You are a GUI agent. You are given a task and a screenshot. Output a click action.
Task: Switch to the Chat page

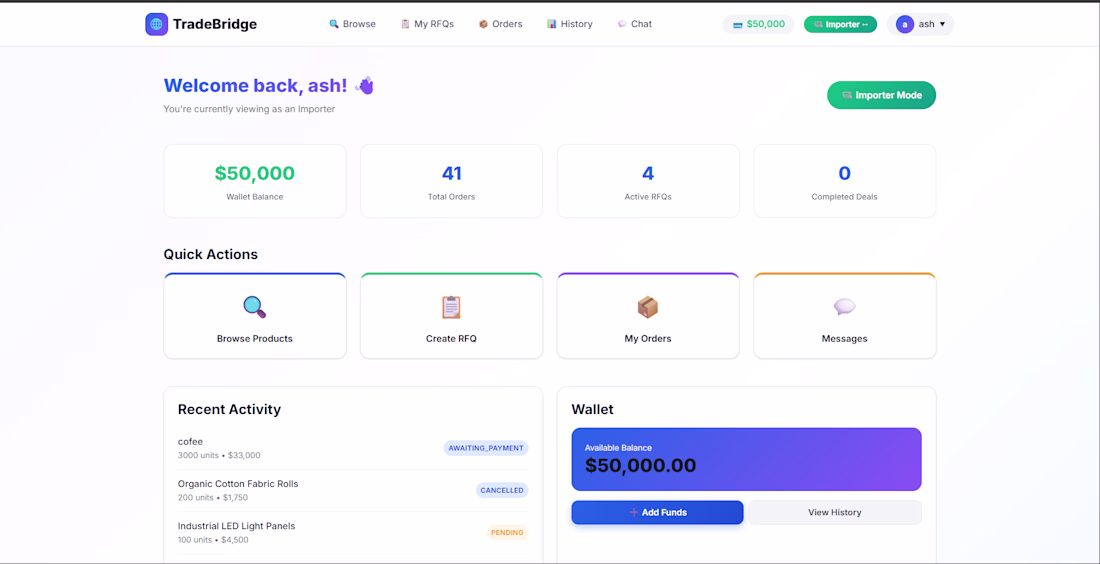[x=635, y=24]
